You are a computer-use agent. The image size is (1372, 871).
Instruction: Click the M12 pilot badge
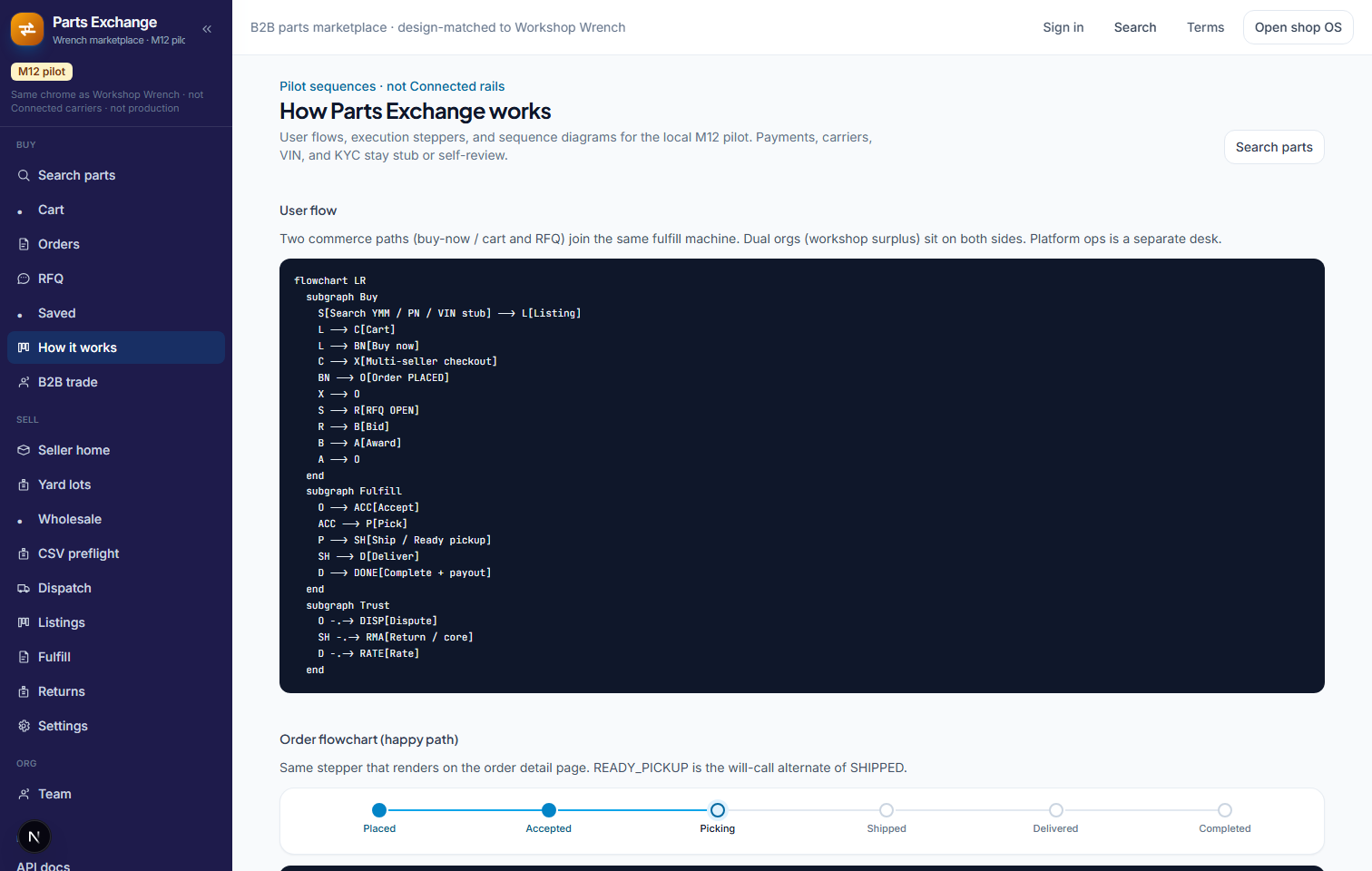tap(42, 72)
